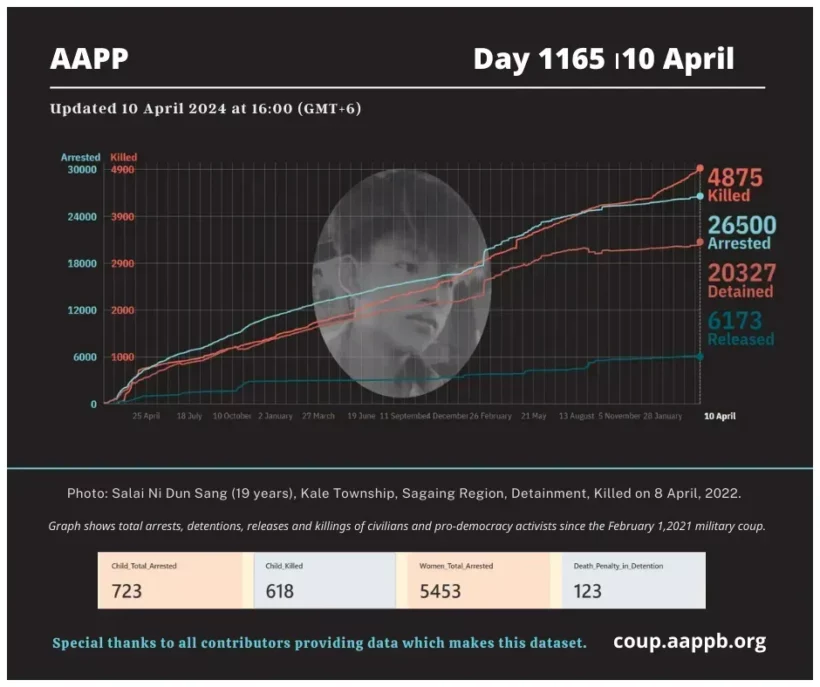
Task: Click the 20327 Detained legend label
Action: pyautogui.click(x=740, y=281)
